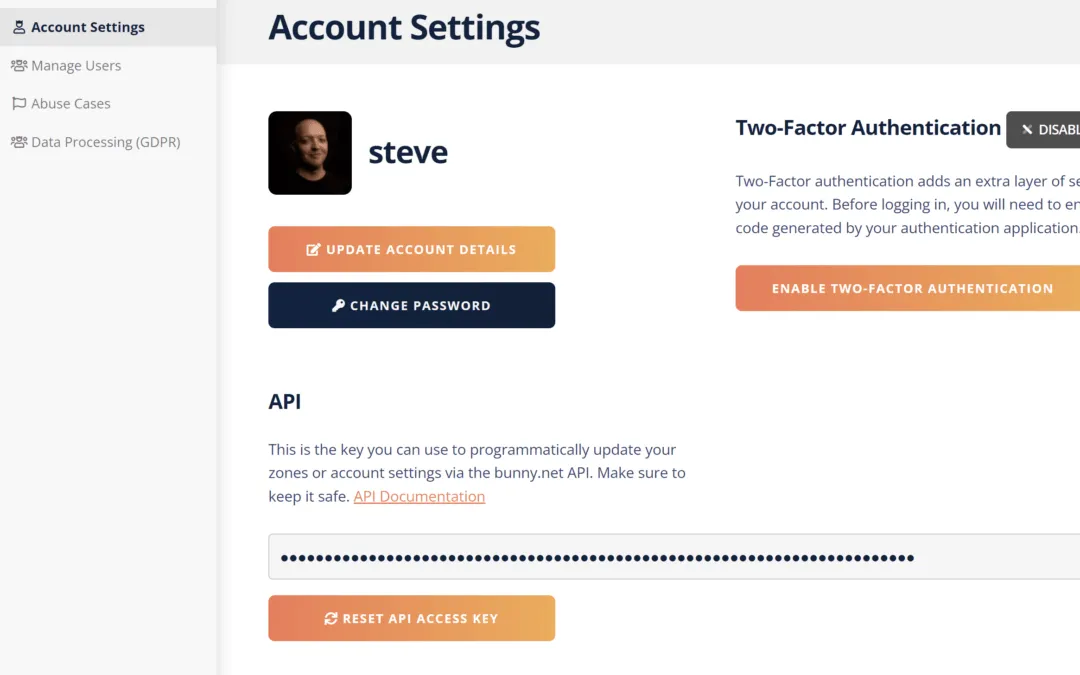
Task: Click the Data Processing (GDPR) sidebar icon
Action: 19,142
